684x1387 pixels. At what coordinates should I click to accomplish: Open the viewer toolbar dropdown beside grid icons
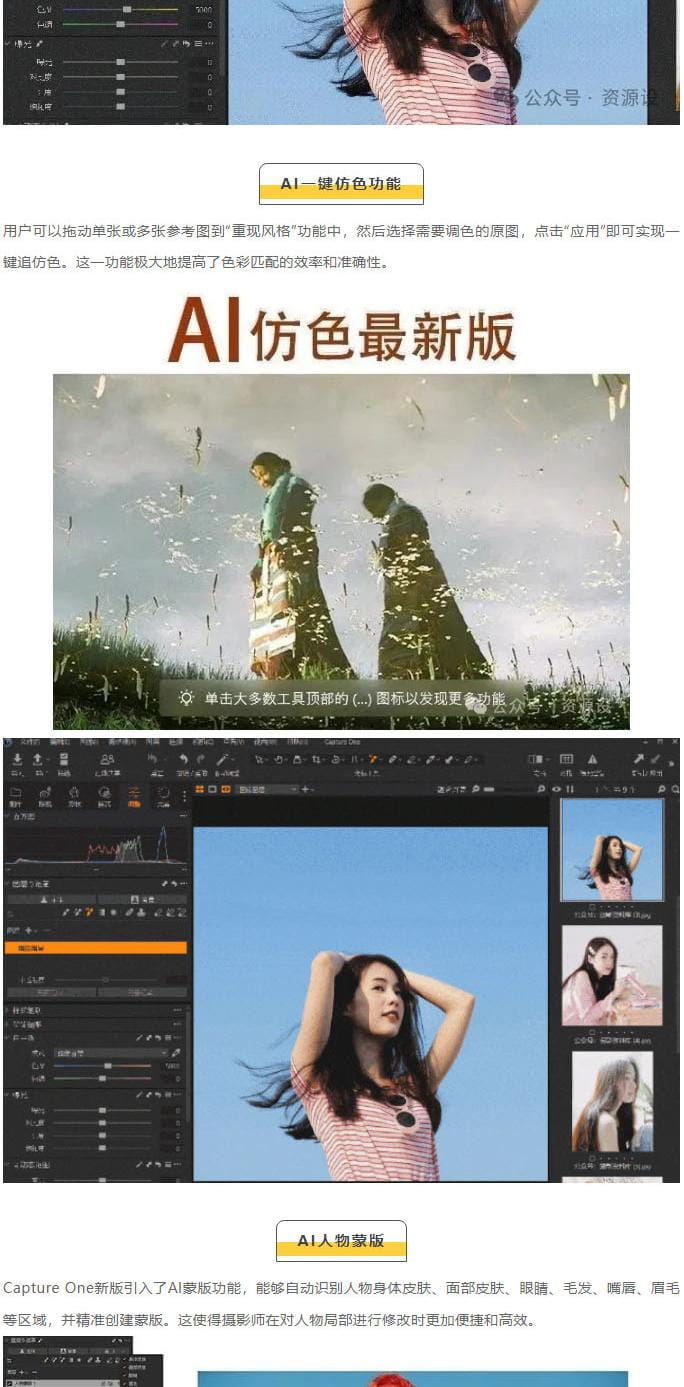pyautogui.click(x=267, y=789)
